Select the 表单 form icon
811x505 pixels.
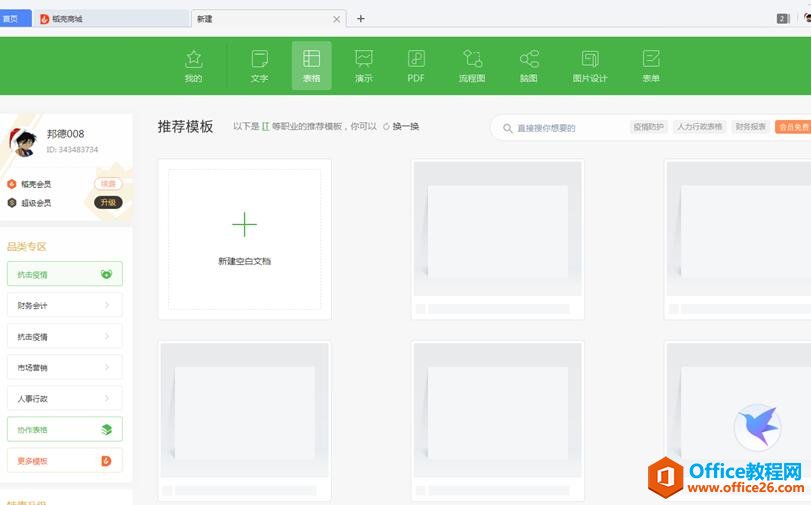point(650,66)
